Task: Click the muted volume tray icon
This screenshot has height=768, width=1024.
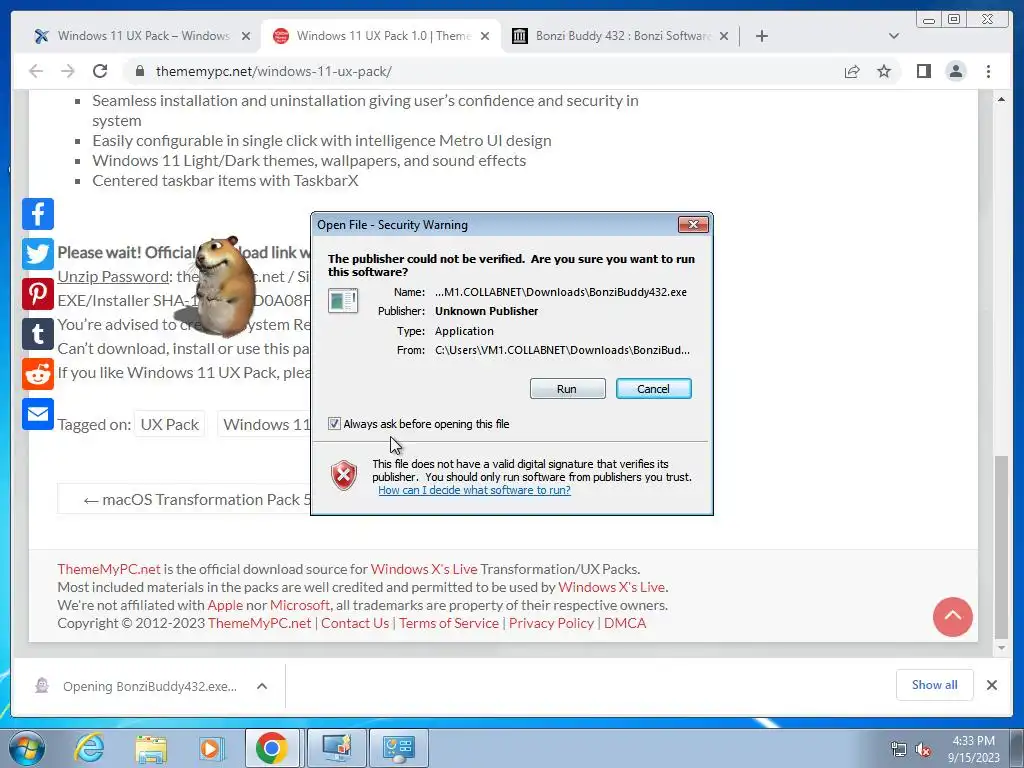Action: click(x=923, y=750)
